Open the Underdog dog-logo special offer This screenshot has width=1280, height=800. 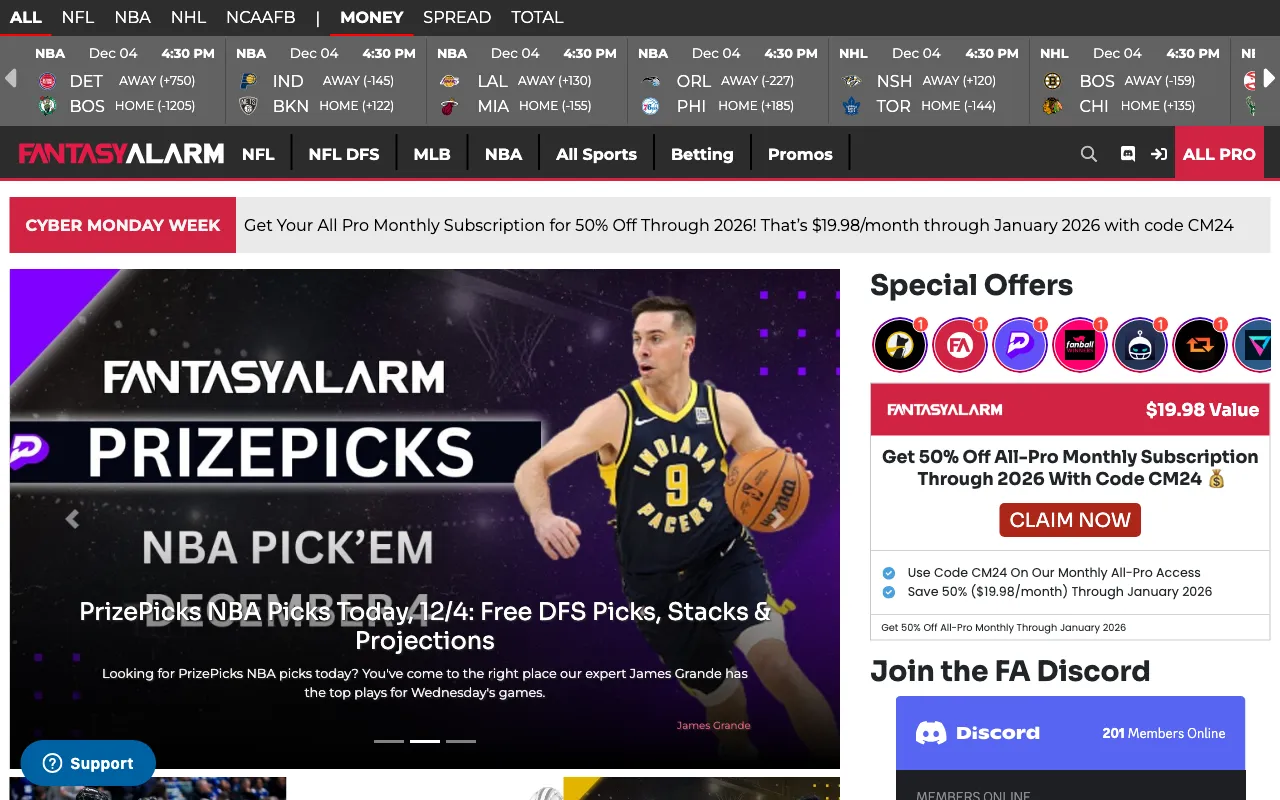tap(900, 345)
